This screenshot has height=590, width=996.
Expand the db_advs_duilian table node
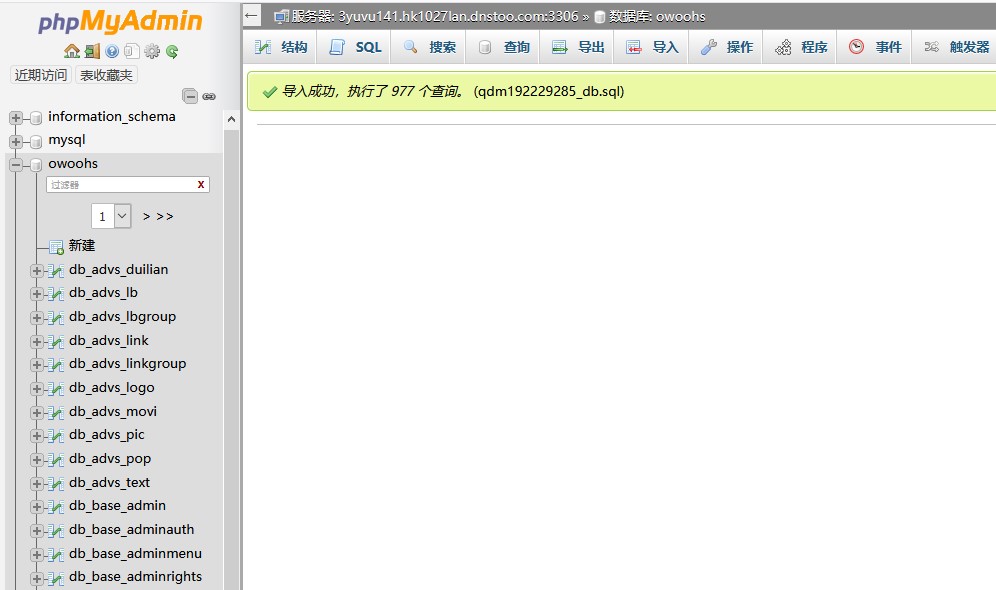click(37, 270)
